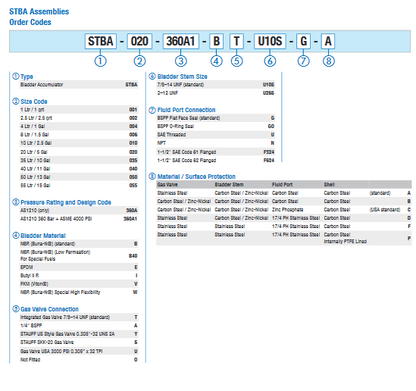Click the size code value '040'

click(x=133, y=169)
